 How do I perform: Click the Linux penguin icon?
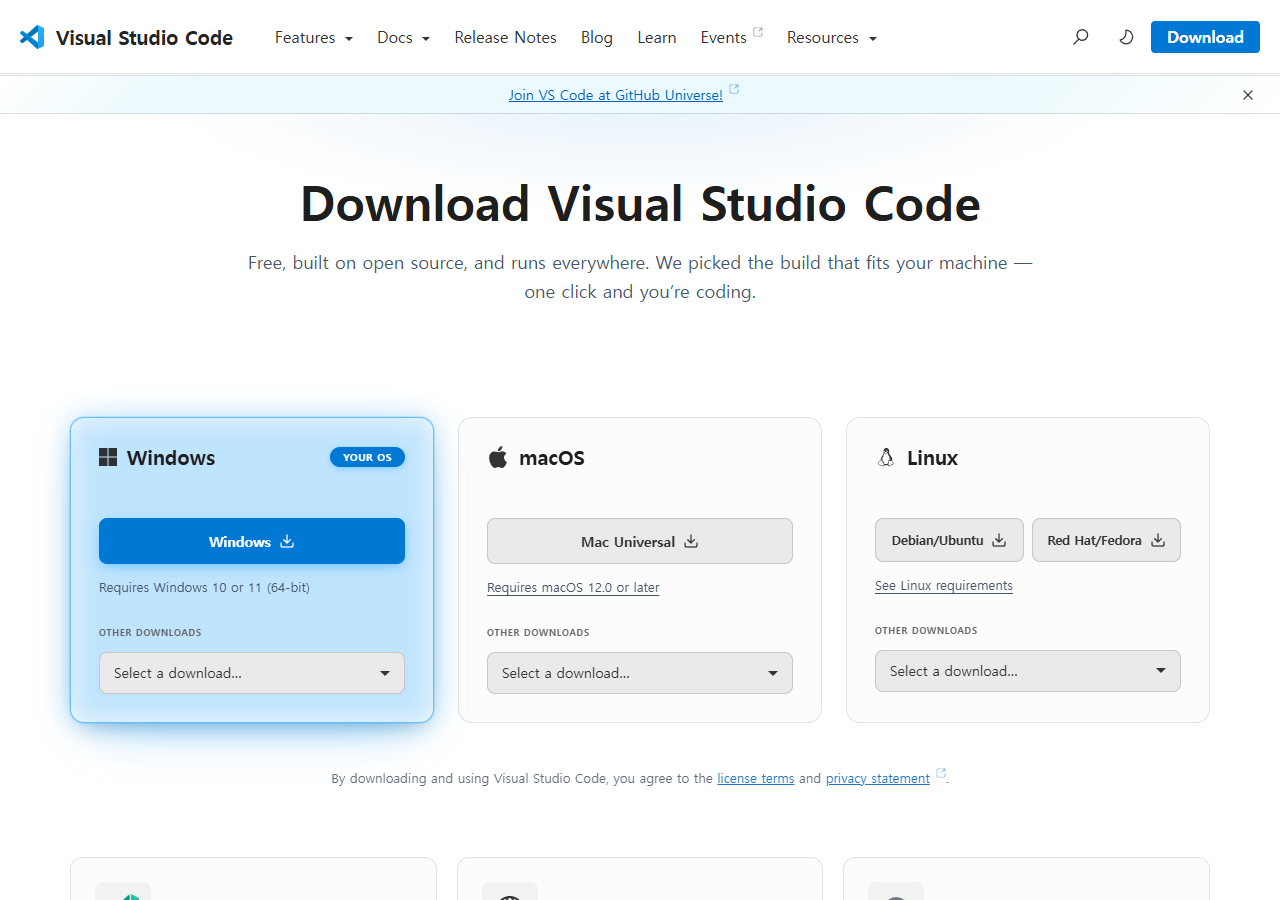tap(885, 458)
